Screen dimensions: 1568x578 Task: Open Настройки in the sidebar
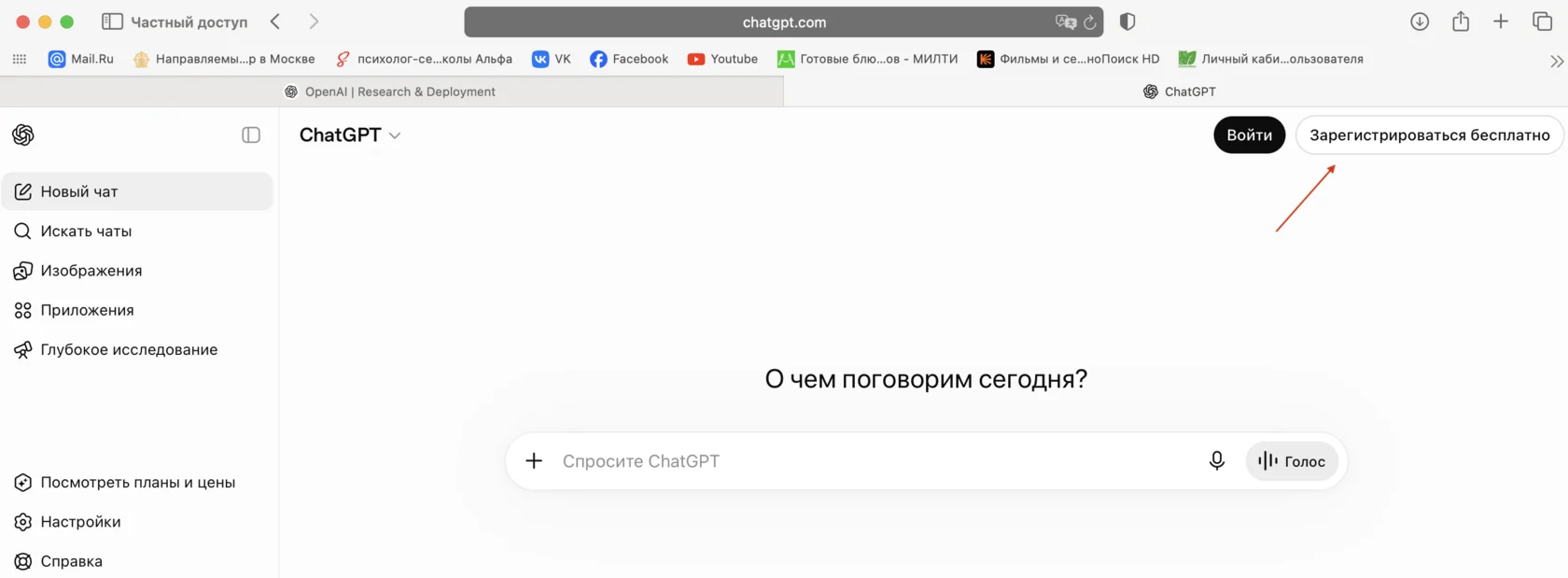point(137,521)
